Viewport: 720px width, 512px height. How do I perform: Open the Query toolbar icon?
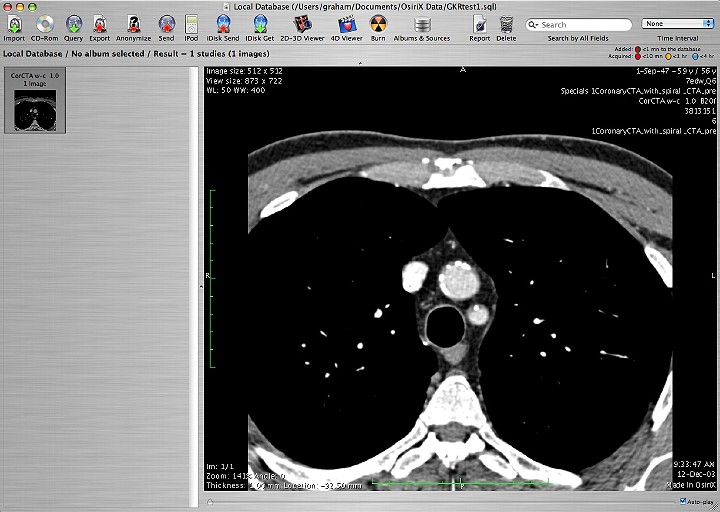point(73,24)
